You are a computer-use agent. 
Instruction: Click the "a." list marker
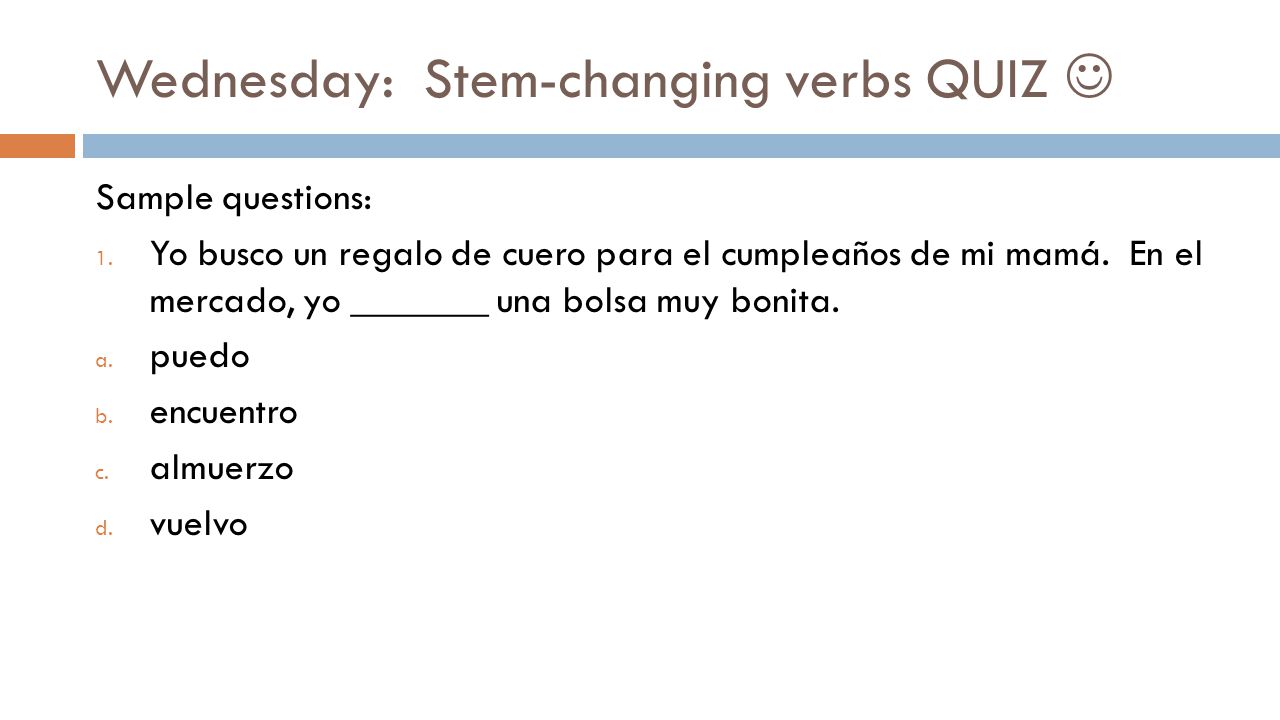click(x=103, y=362)
